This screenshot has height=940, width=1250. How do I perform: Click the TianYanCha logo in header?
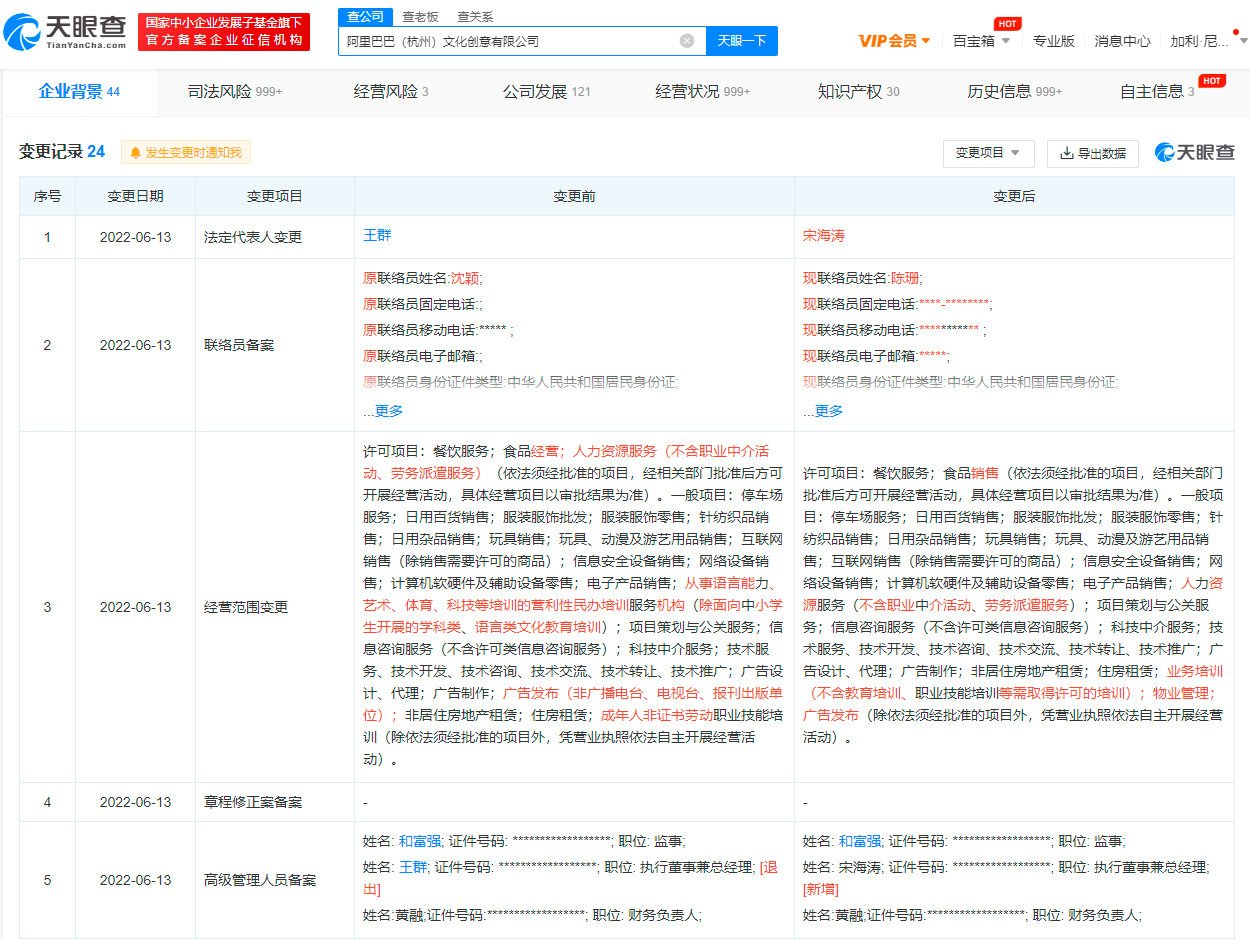click(x=65, y=32)
